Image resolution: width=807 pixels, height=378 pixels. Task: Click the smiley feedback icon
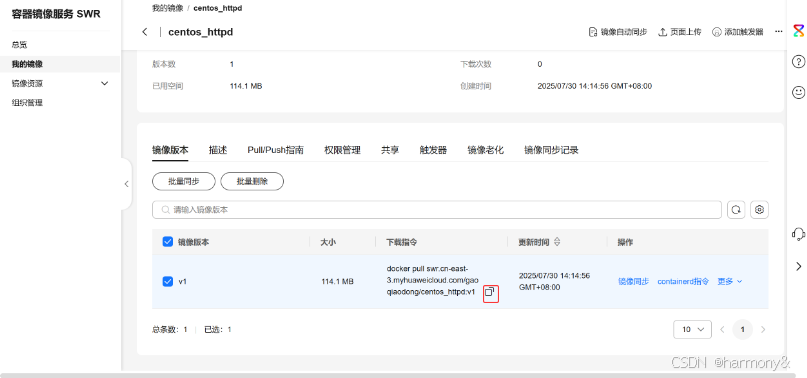(798, 93)
